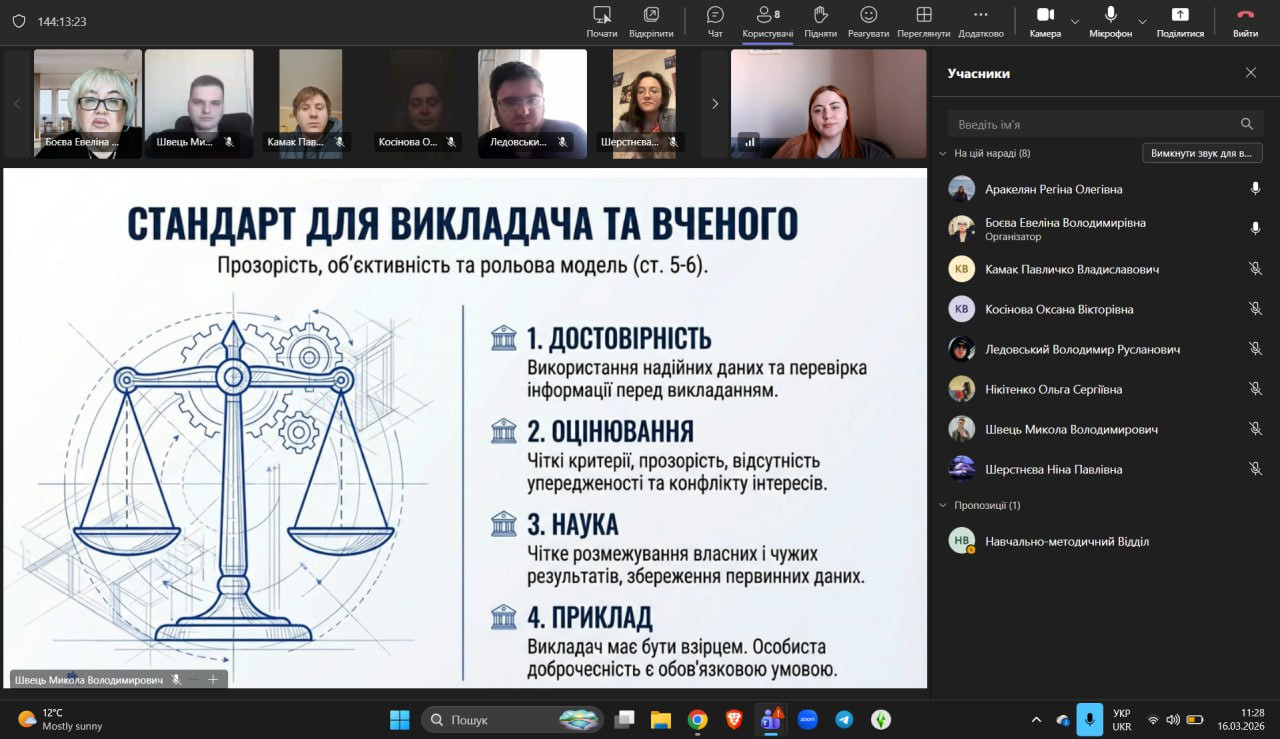This screenshot has height=739, width=1280.
Task: Collapse the 'На цій нараді (8)' section
Action: [x=943, y=154]
